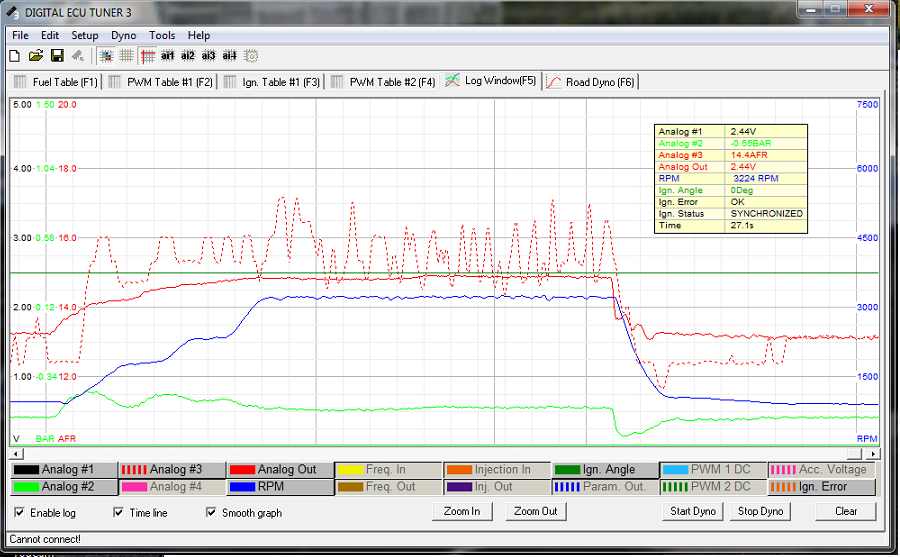Click the gear settings toolbar icon
Screen dimensions: 900x557
[x=251, y=56]
